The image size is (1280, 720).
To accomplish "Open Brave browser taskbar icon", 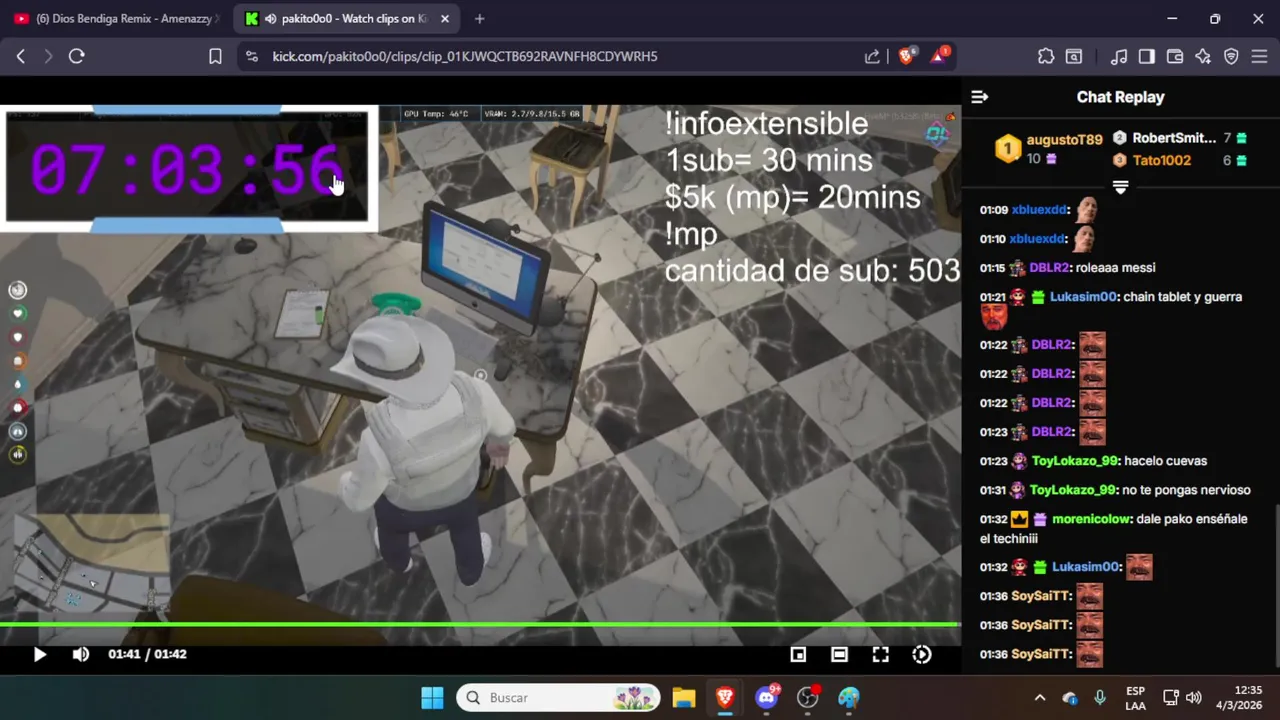I will click(725, 697).
